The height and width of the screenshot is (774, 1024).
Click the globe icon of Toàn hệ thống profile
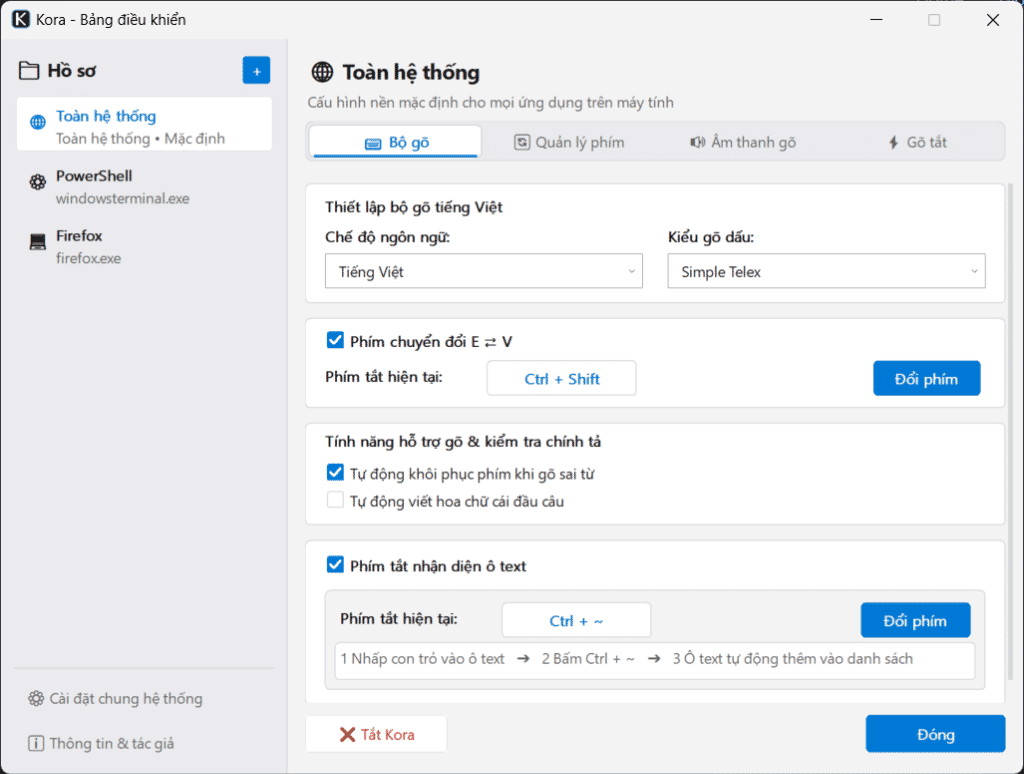click(x=38, y=122)
